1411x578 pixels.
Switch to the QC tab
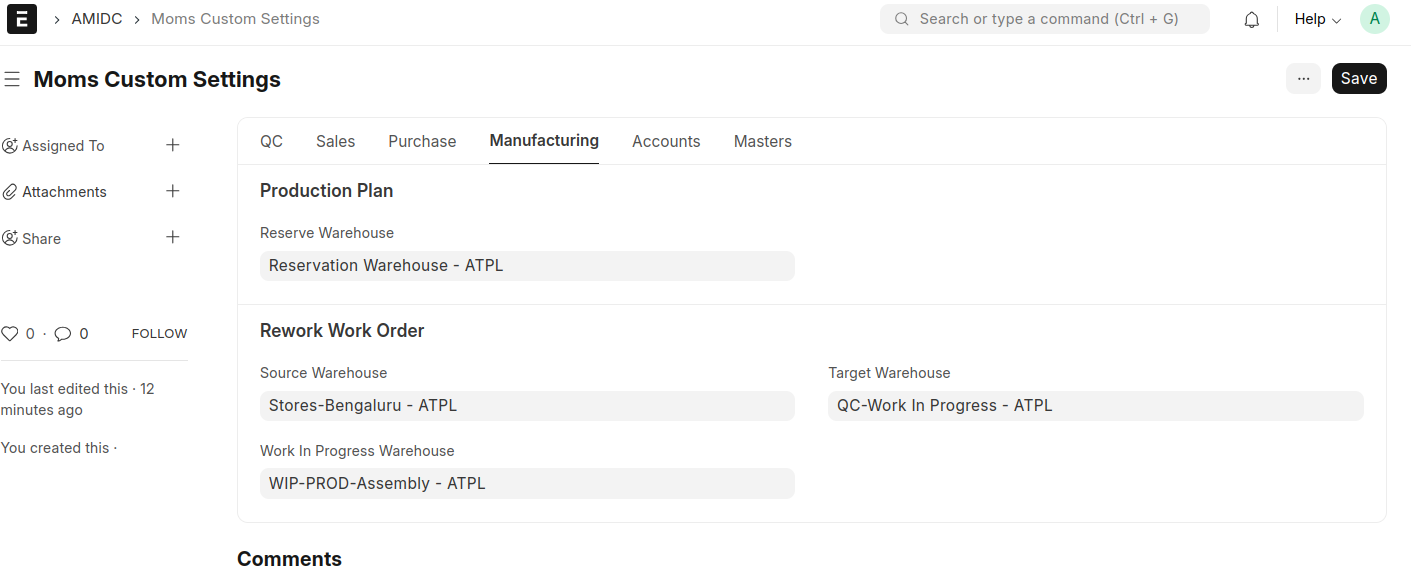click(x=271, y=141)
